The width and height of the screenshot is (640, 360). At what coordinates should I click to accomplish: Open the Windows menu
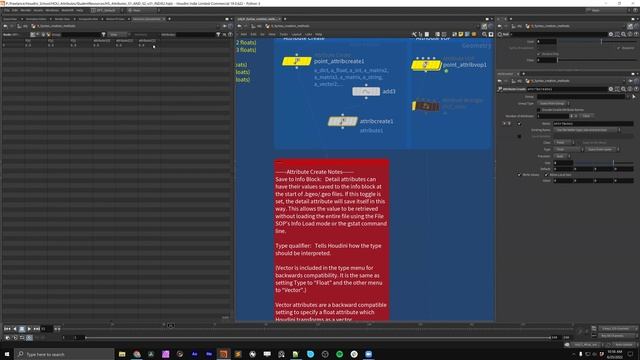[x=52, y=10]
